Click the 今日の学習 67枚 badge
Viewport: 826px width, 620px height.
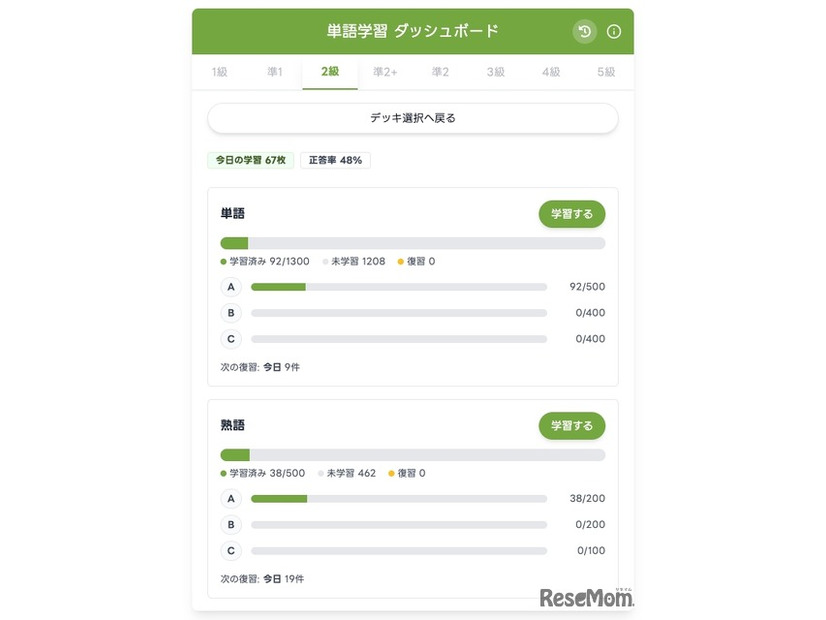click(250, 160)
